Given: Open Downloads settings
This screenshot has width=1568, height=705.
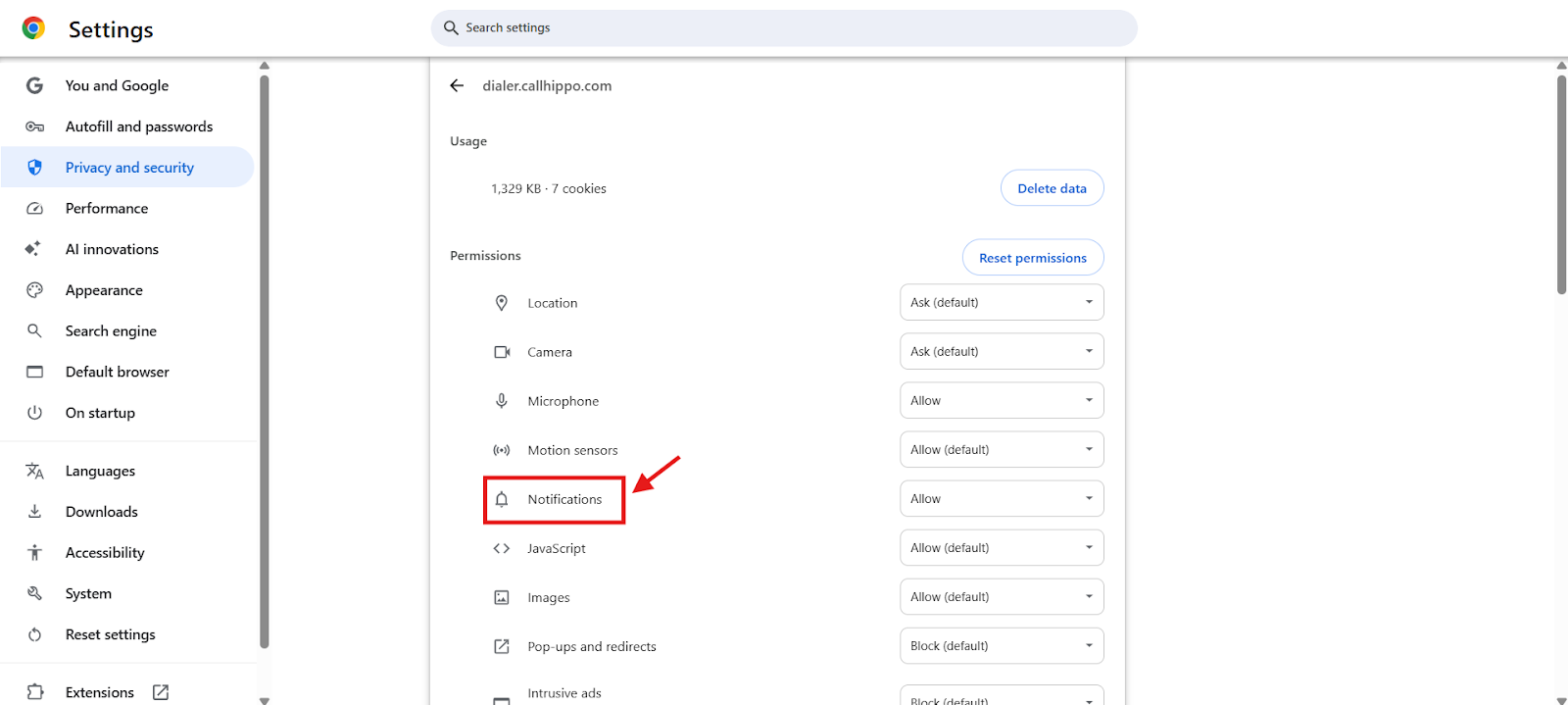Looking at the screenshot, I should click(127, 512).
